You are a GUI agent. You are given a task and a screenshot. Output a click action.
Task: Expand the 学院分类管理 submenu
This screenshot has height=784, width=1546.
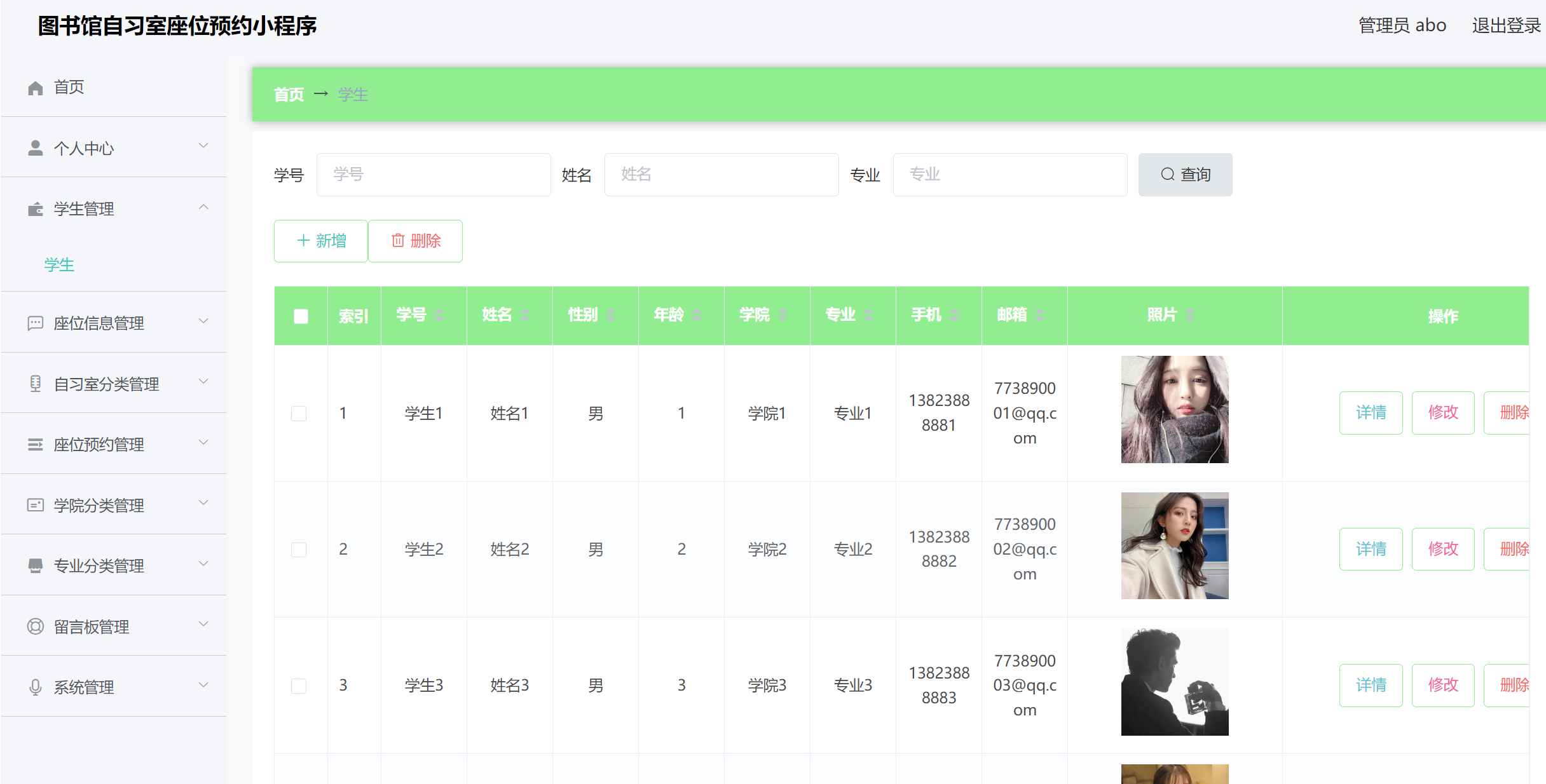pos(203,503)
